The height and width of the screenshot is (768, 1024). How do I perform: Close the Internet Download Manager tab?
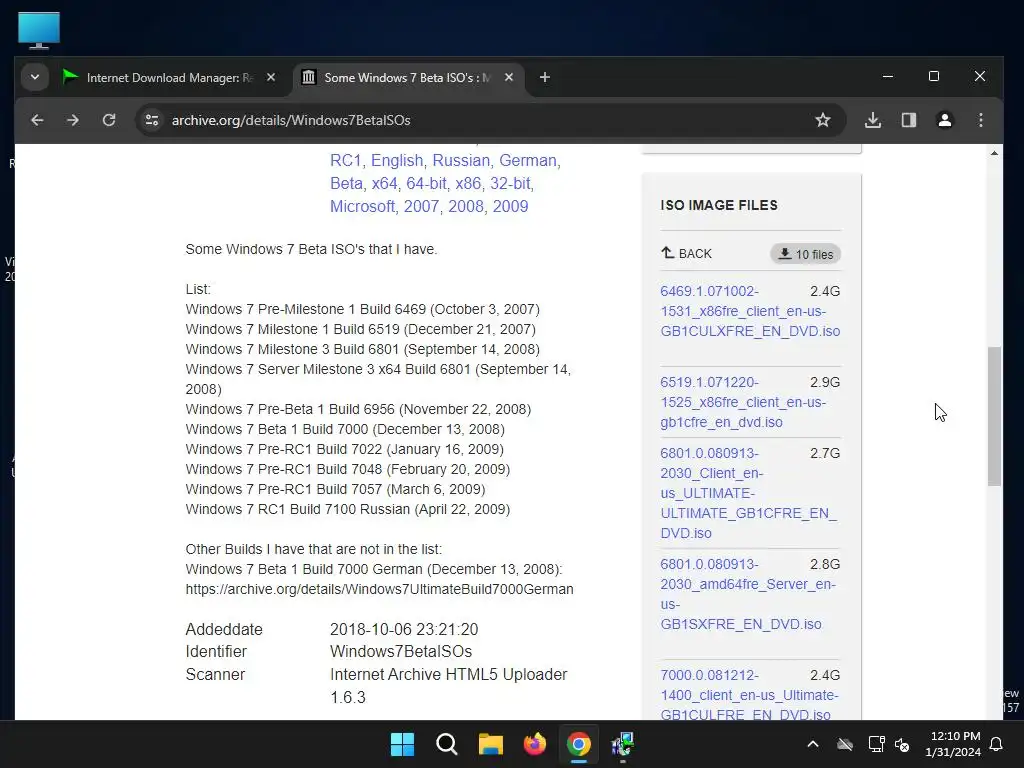tap(271, 77)
